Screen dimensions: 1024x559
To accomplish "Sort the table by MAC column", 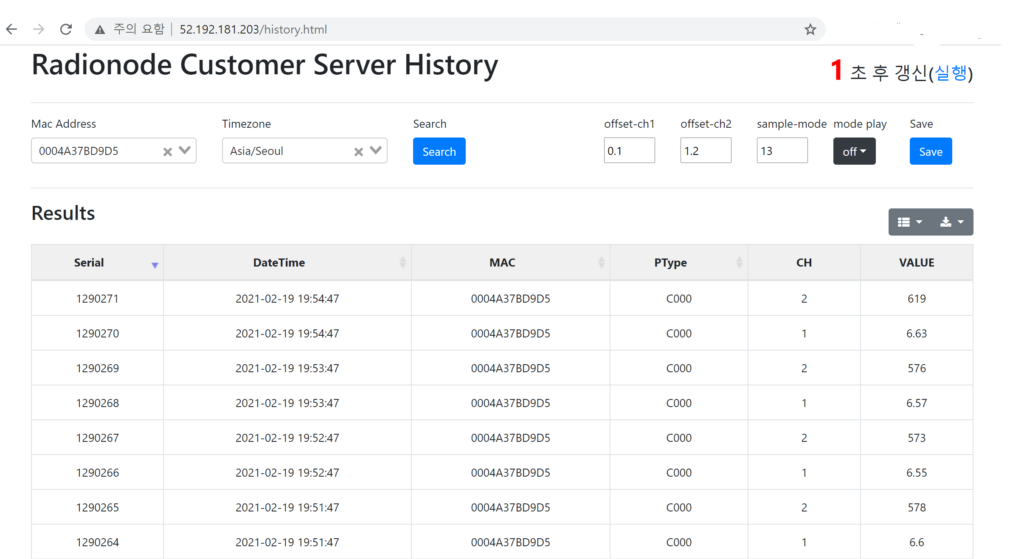I will coord(511,263).
